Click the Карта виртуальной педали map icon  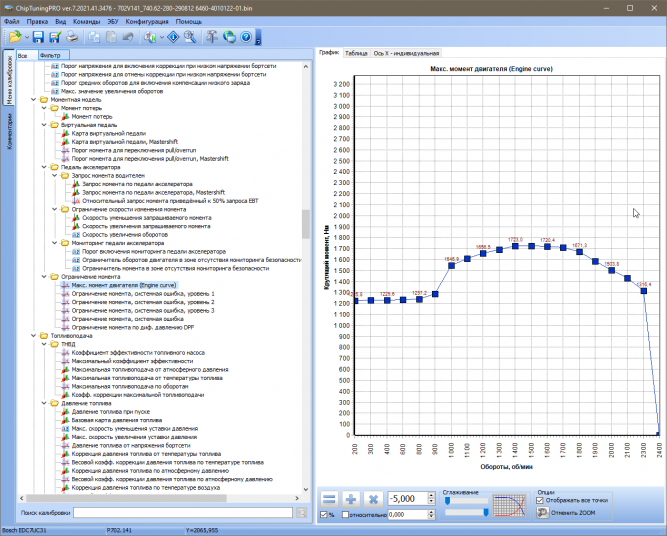[65, 133]
